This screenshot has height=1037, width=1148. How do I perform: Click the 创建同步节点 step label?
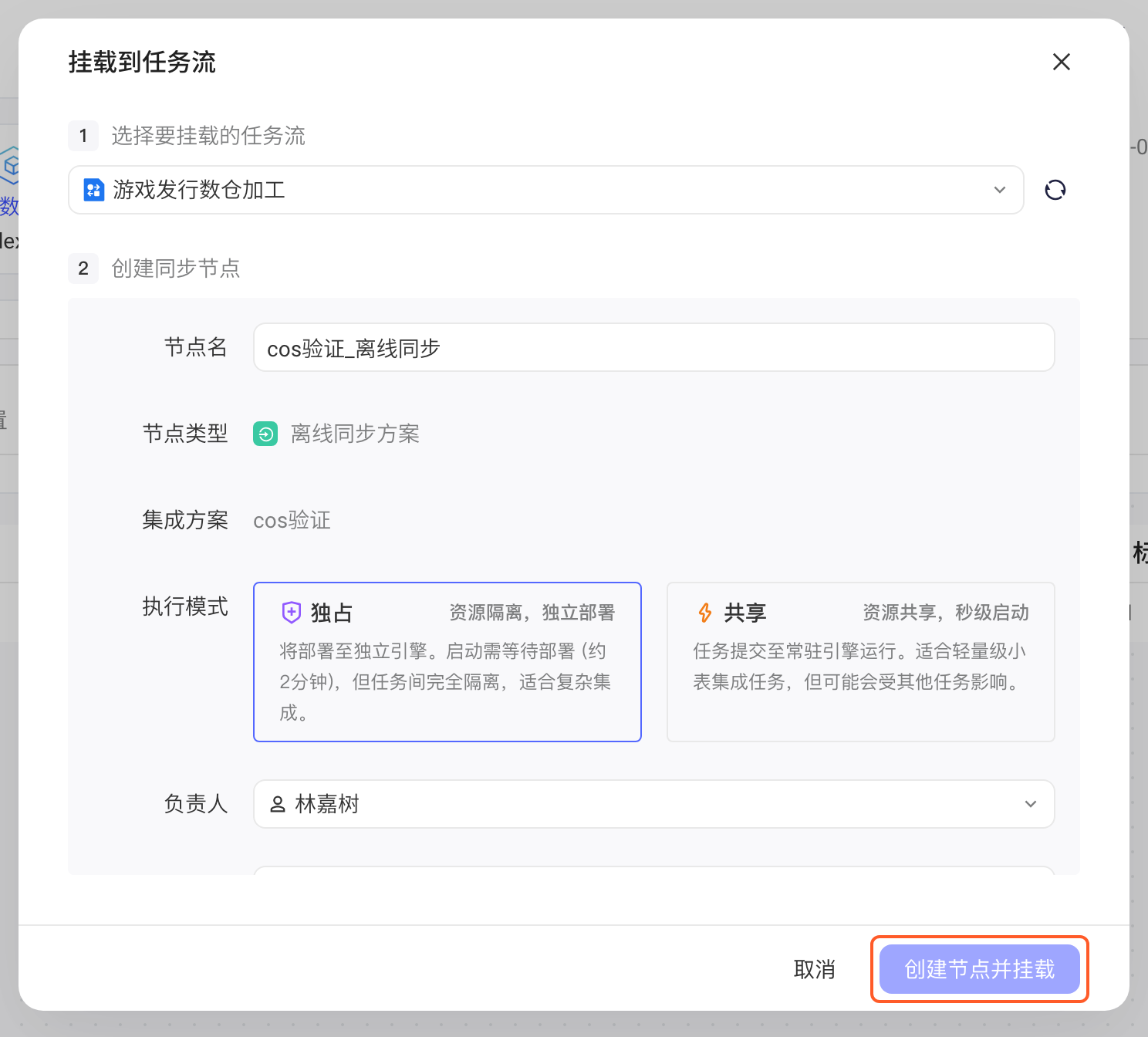(x=176, y=269)
